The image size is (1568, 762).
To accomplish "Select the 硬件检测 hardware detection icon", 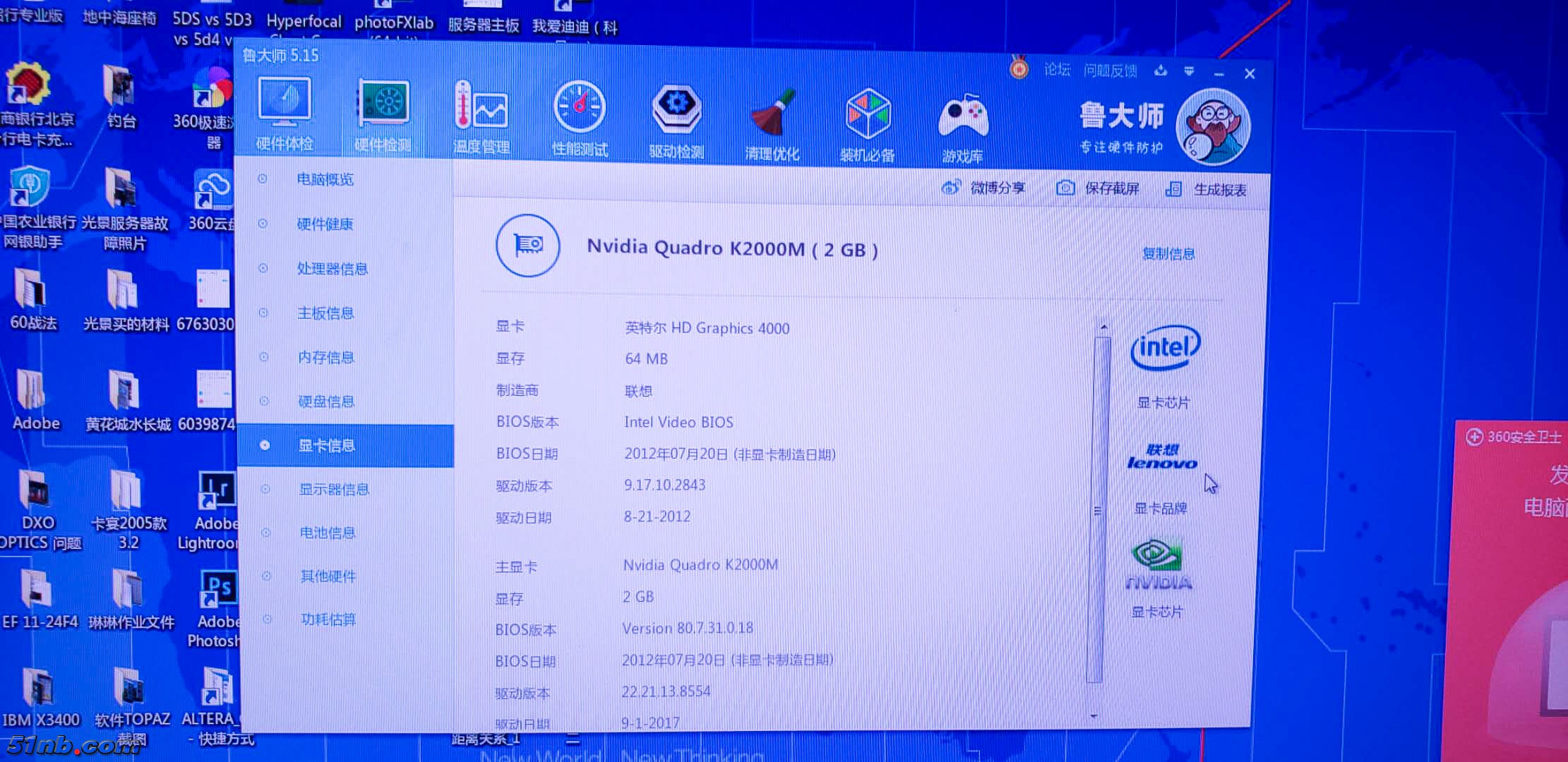I will (x=383, y=104).
